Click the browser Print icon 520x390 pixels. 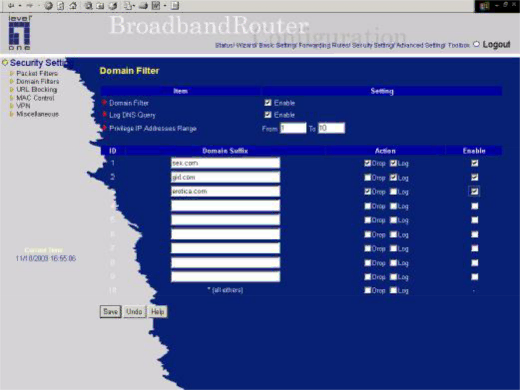point(144,6)
